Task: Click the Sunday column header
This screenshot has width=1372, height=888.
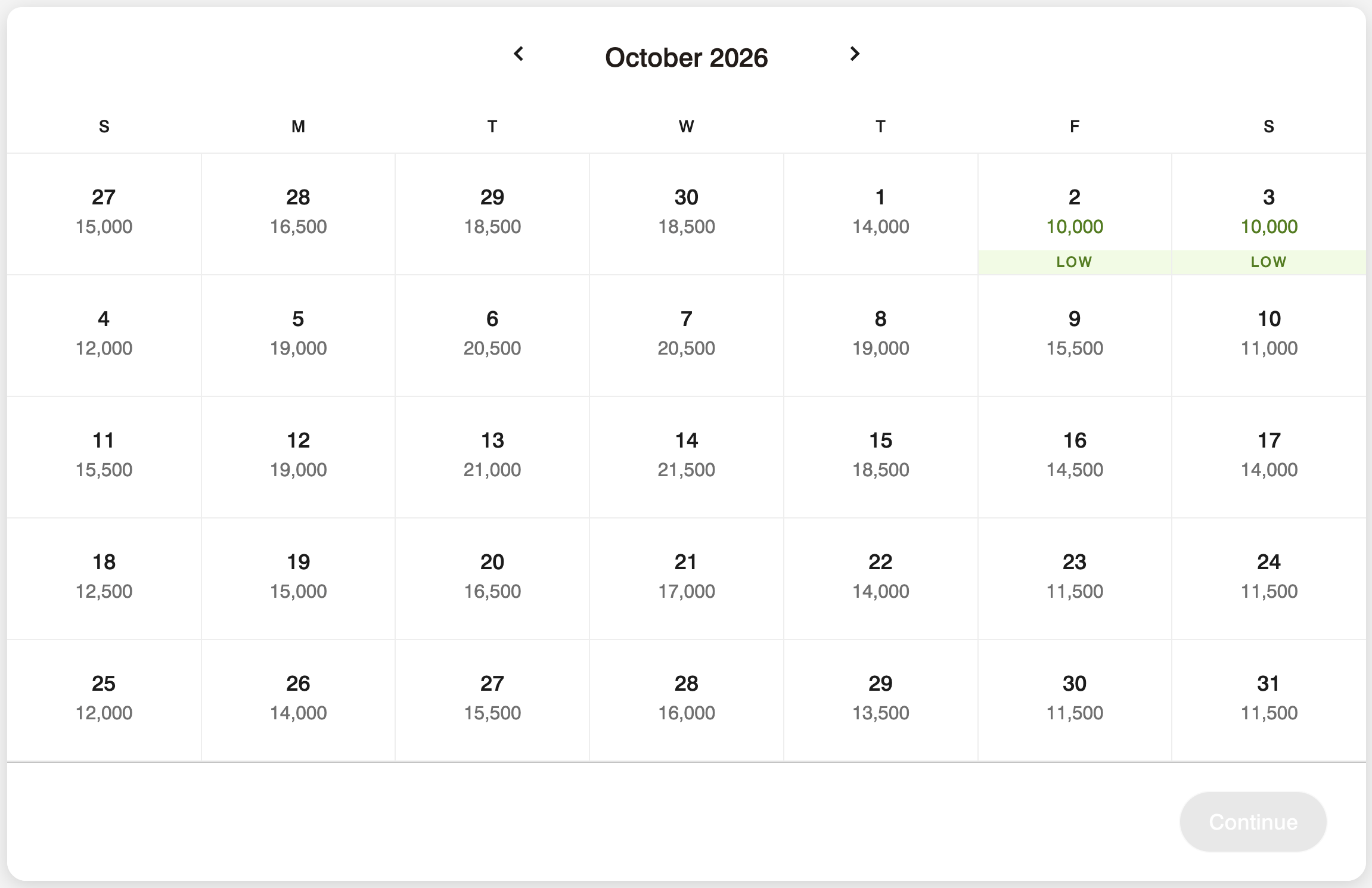Action: [x=104, y=126]
